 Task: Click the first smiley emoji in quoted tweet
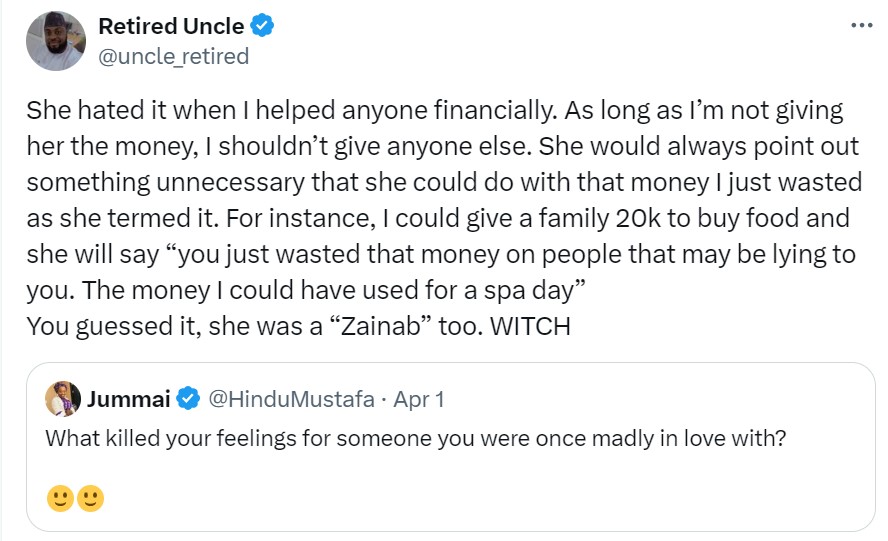click(x=60, y=497)
